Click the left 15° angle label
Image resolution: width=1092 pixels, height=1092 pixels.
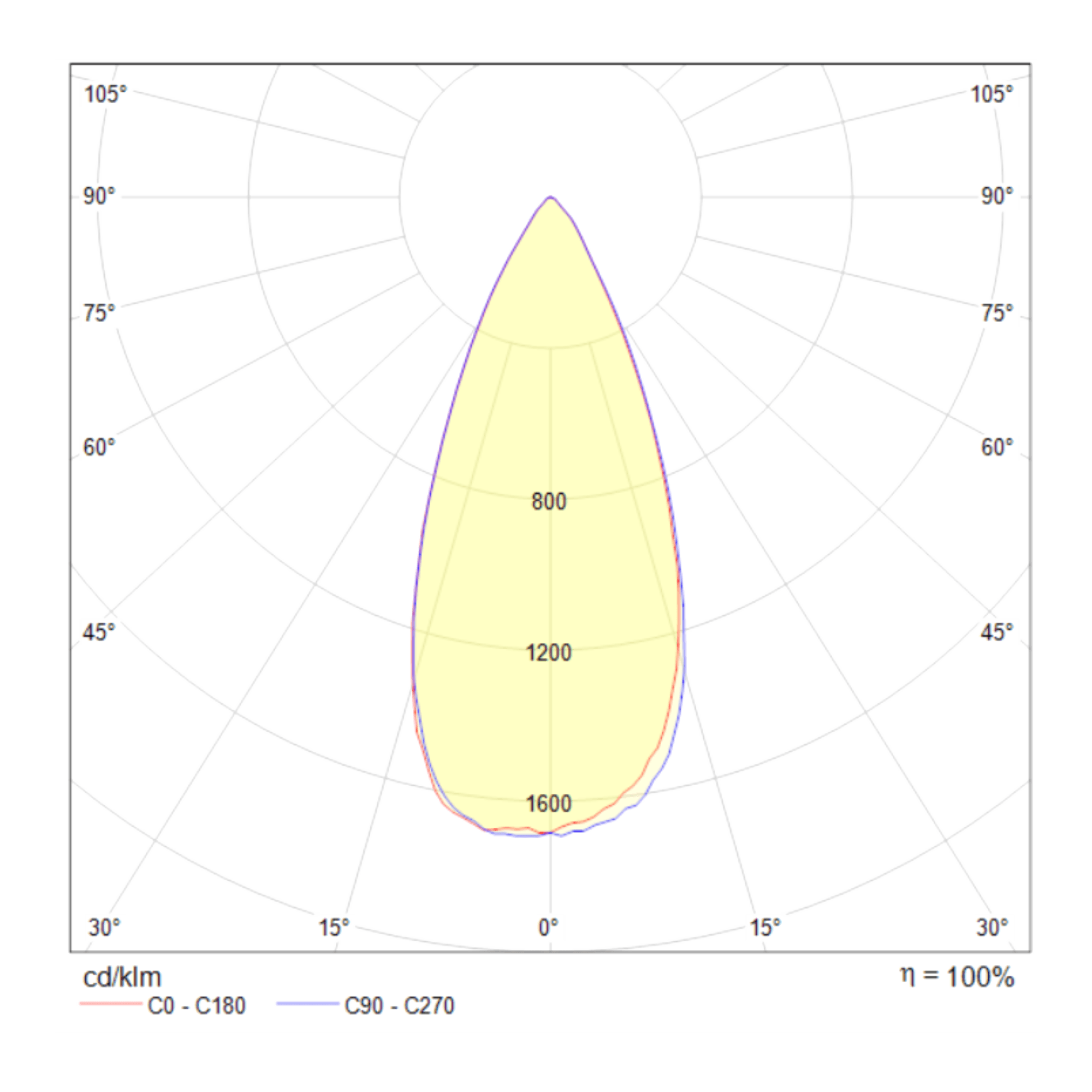(334, 928)
